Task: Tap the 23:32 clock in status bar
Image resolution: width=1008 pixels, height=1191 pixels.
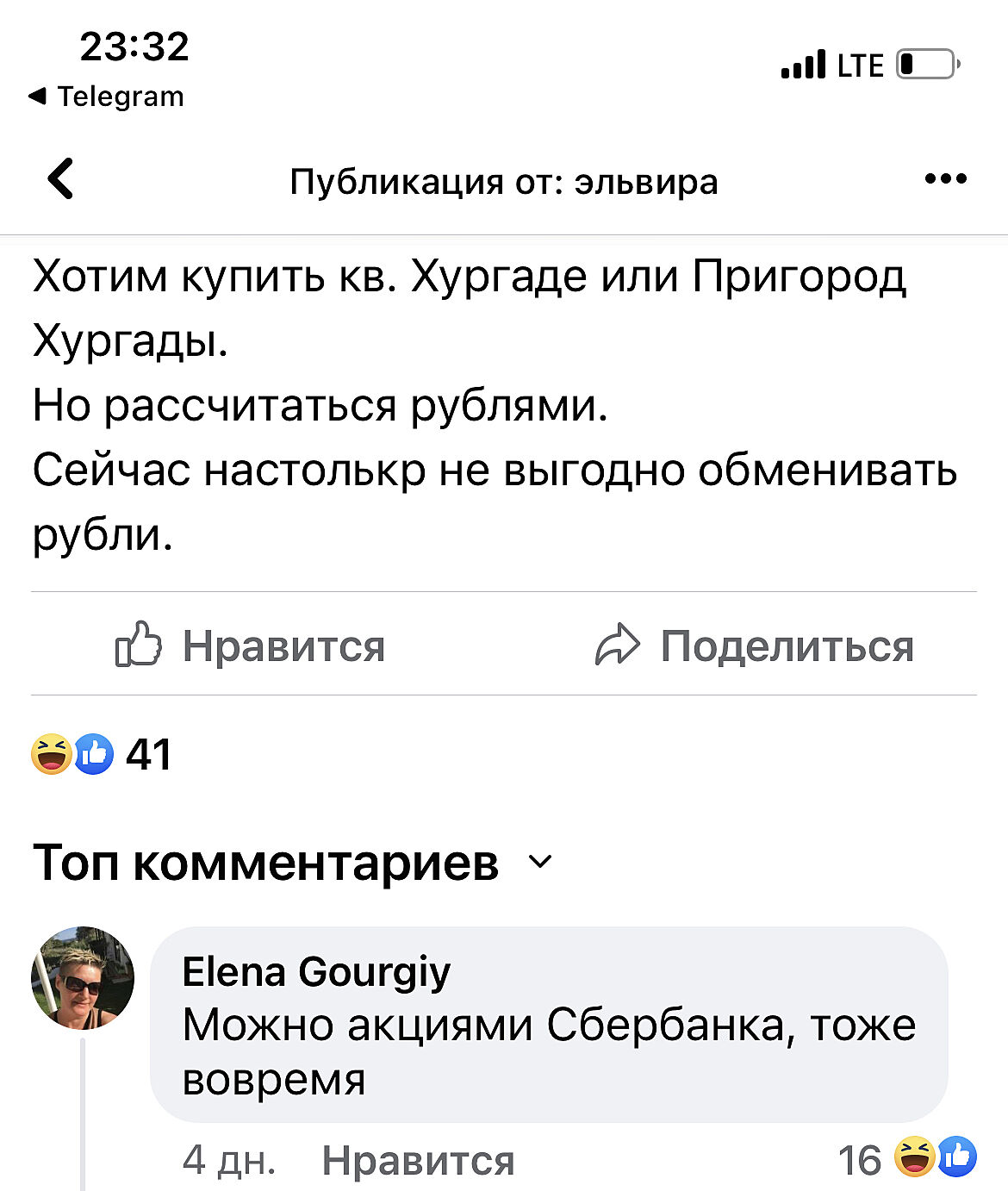Action: 134,46
